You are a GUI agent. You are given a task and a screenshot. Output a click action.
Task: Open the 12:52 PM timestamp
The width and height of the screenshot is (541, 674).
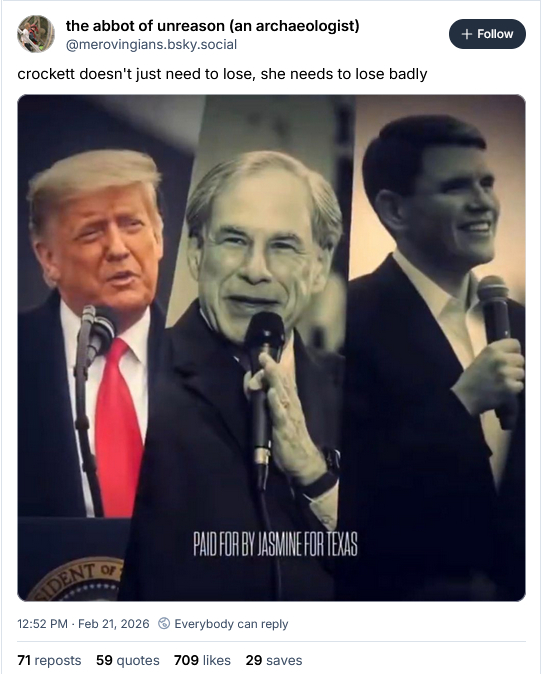[x=43, y=624]
